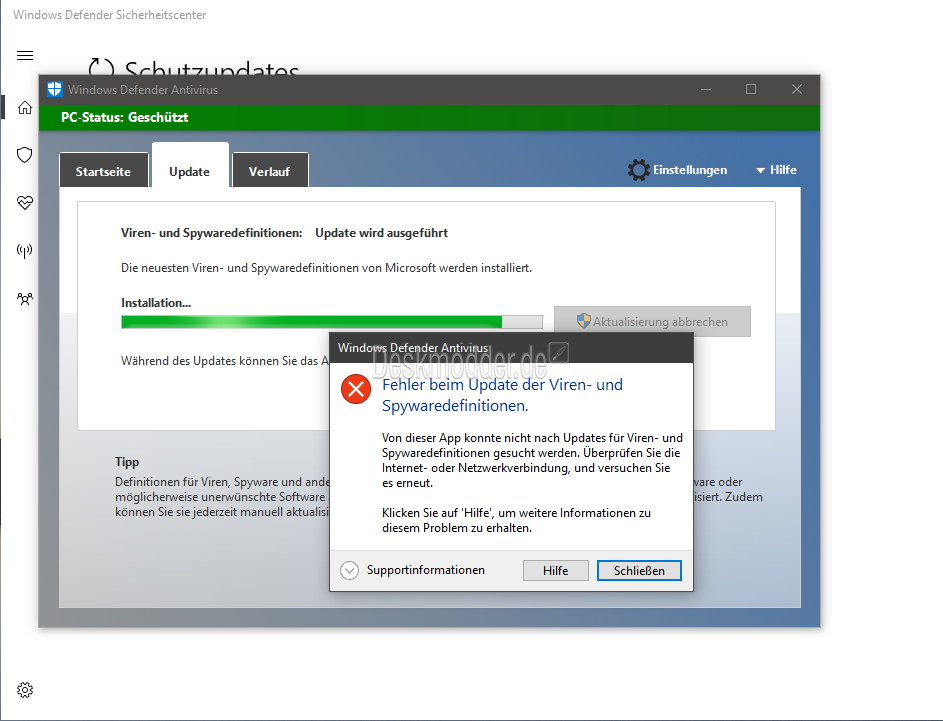Open virus protection shield icon in sidebar
This screenshot has height=721, width=943.
25,155
